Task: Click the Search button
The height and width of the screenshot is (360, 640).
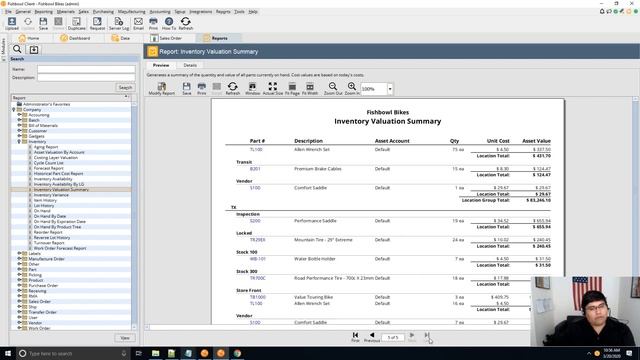Action: coord(125,87)
